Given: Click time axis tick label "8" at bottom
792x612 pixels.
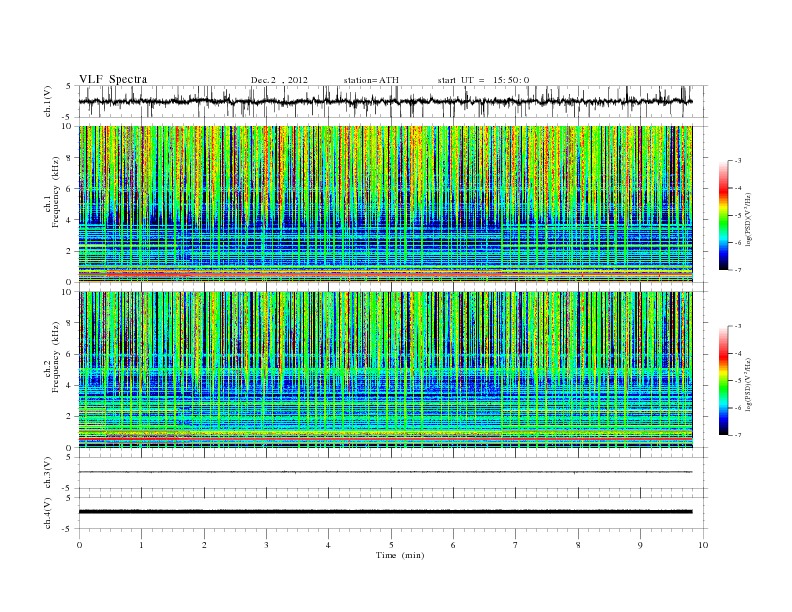Looking at the screenshot, I should click(x=578, y=545).
